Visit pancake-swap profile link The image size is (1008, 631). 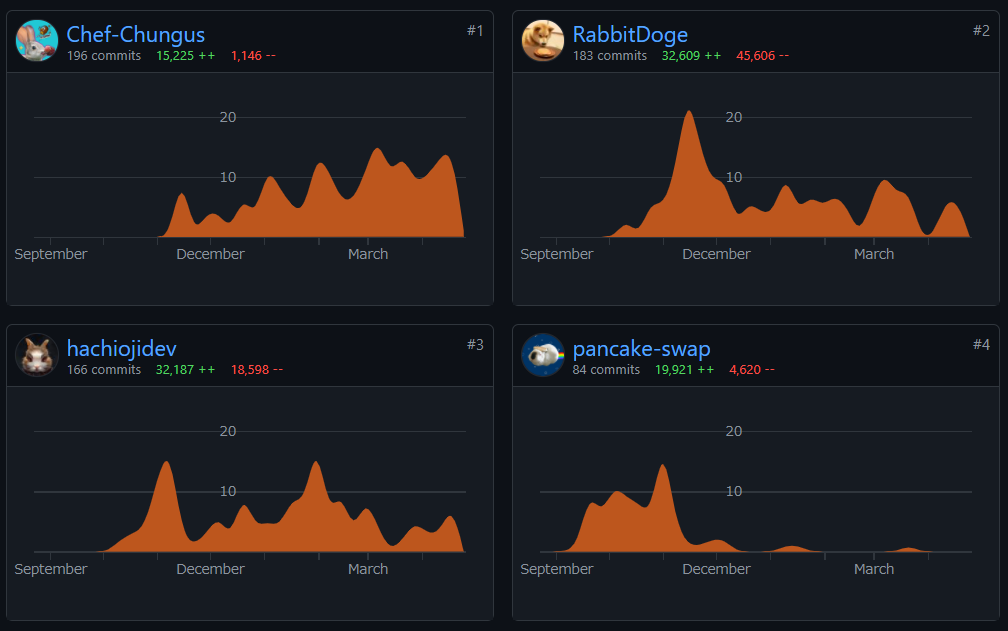coord(642,348)
